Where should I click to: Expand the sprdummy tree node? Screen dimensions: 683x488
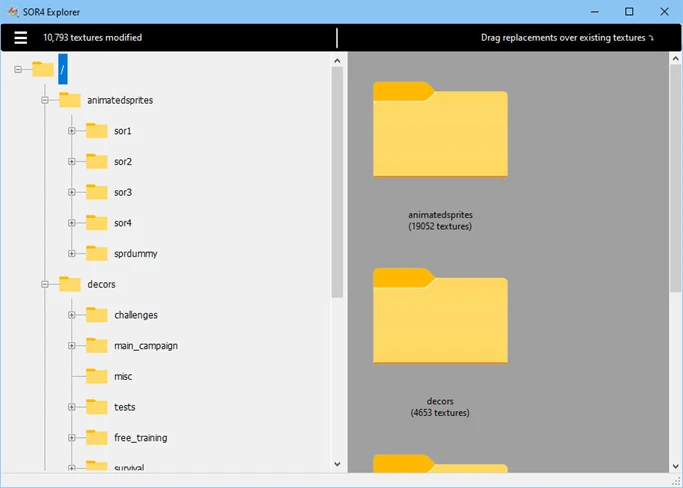coord(72,254)
